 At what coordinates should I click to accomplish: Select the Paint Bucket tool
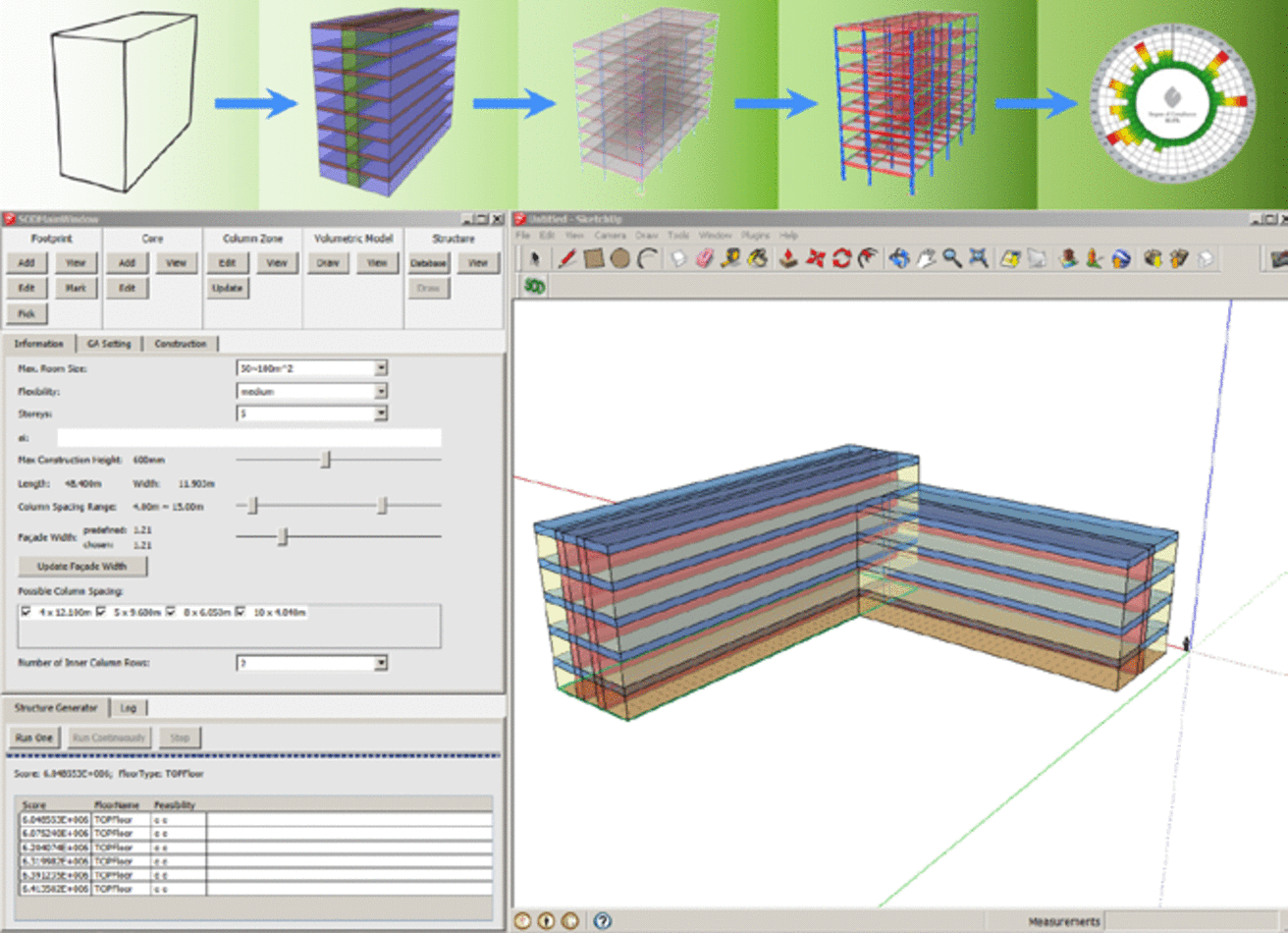[758, 258]
